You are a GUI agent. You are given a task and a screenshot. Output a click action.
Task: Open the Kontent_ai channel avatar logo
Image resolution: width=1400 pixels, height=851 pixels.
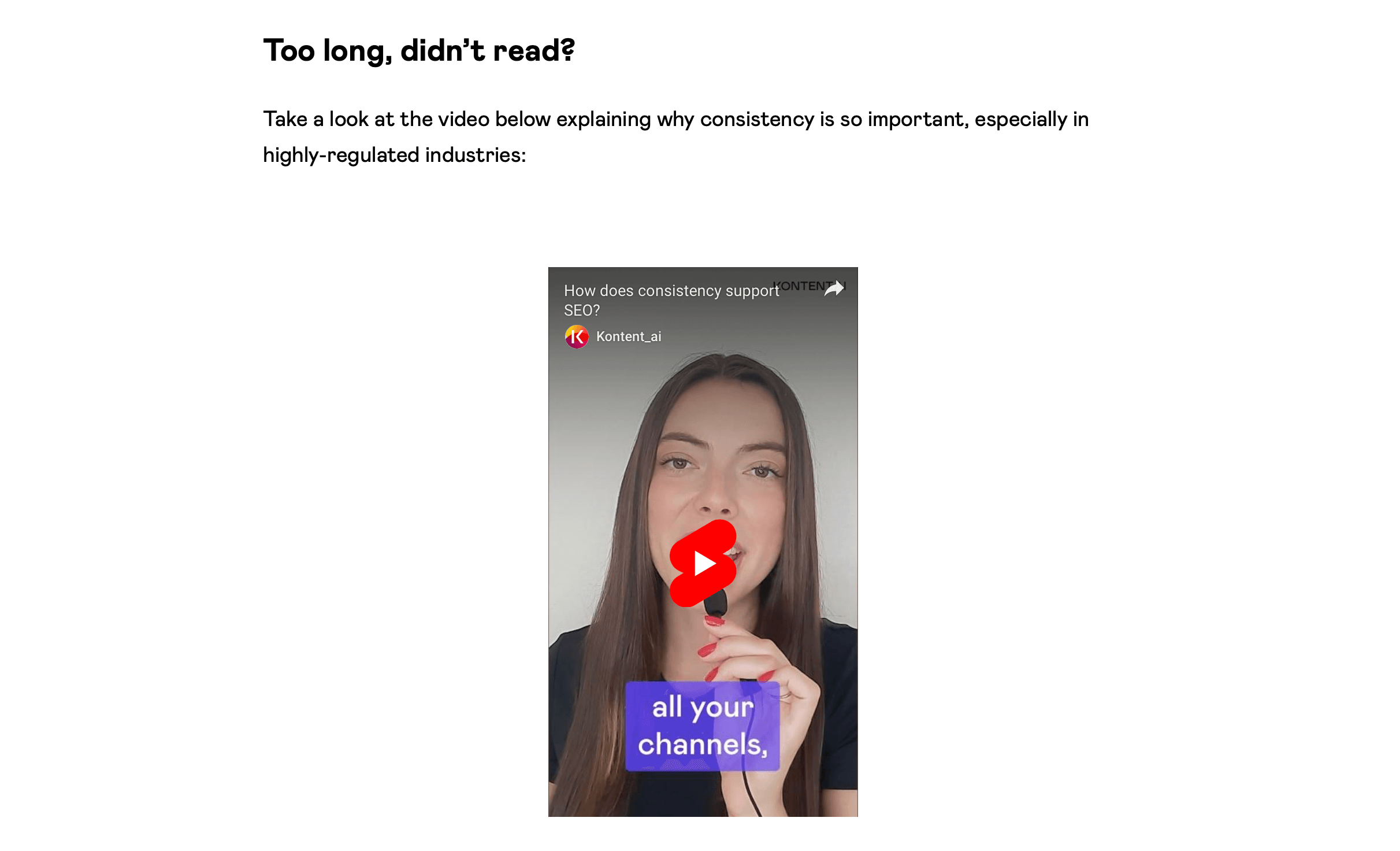[x=576, y=336]
